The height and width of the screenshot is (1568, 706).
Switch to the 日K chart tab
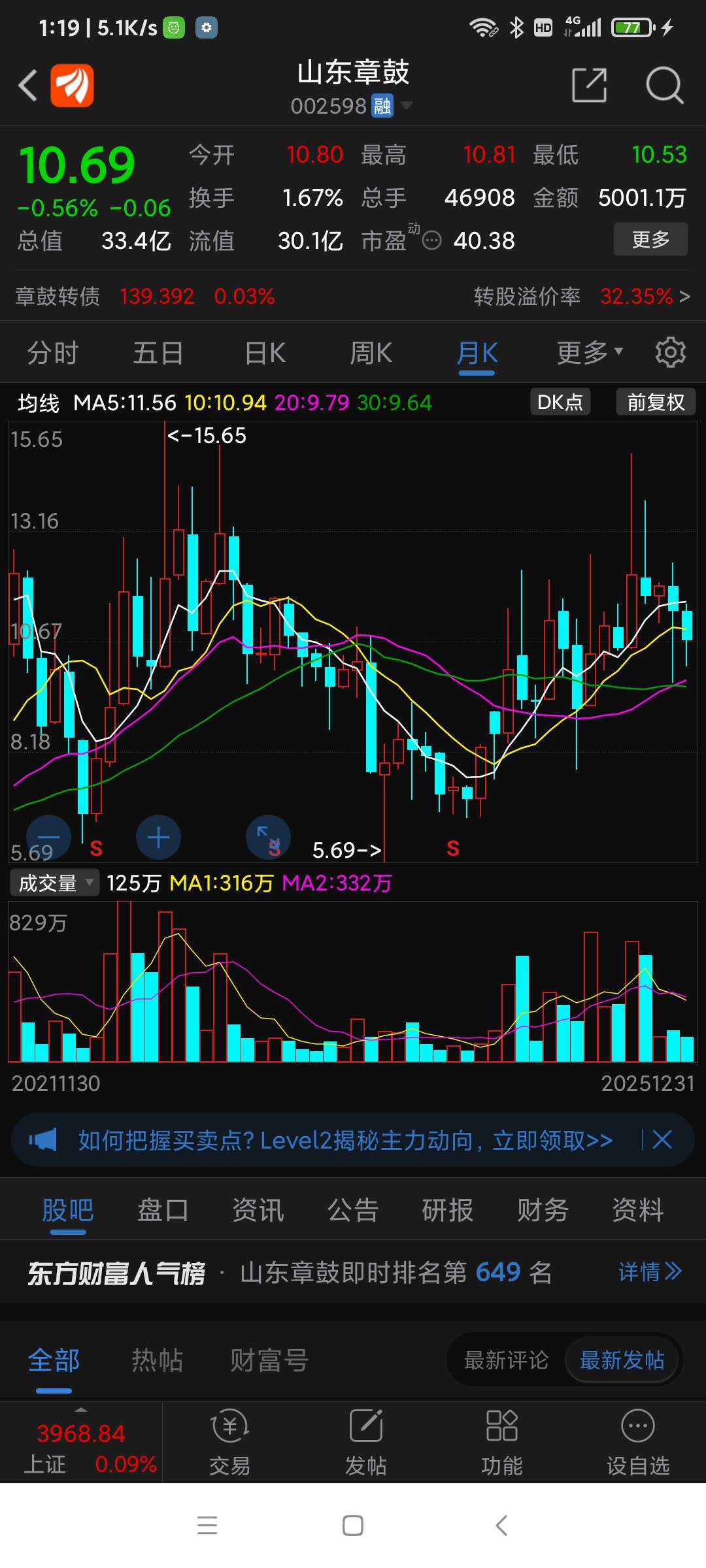point(265,353)
